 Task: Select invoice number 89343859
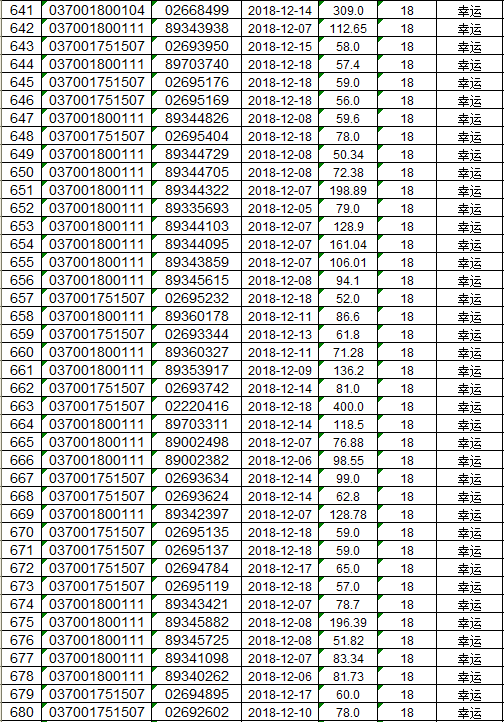coord(197,262)
